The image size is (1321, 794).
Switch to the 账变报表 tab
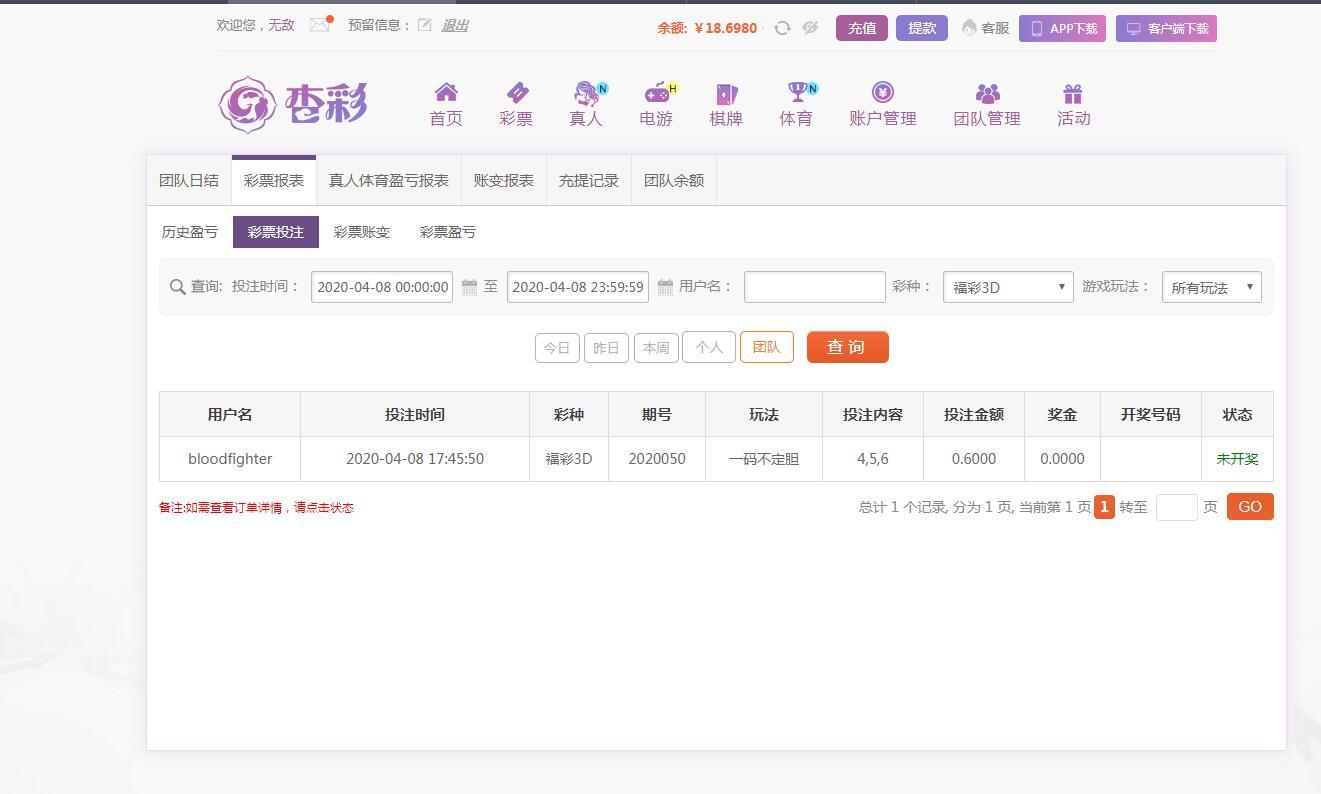pos(504,181)
